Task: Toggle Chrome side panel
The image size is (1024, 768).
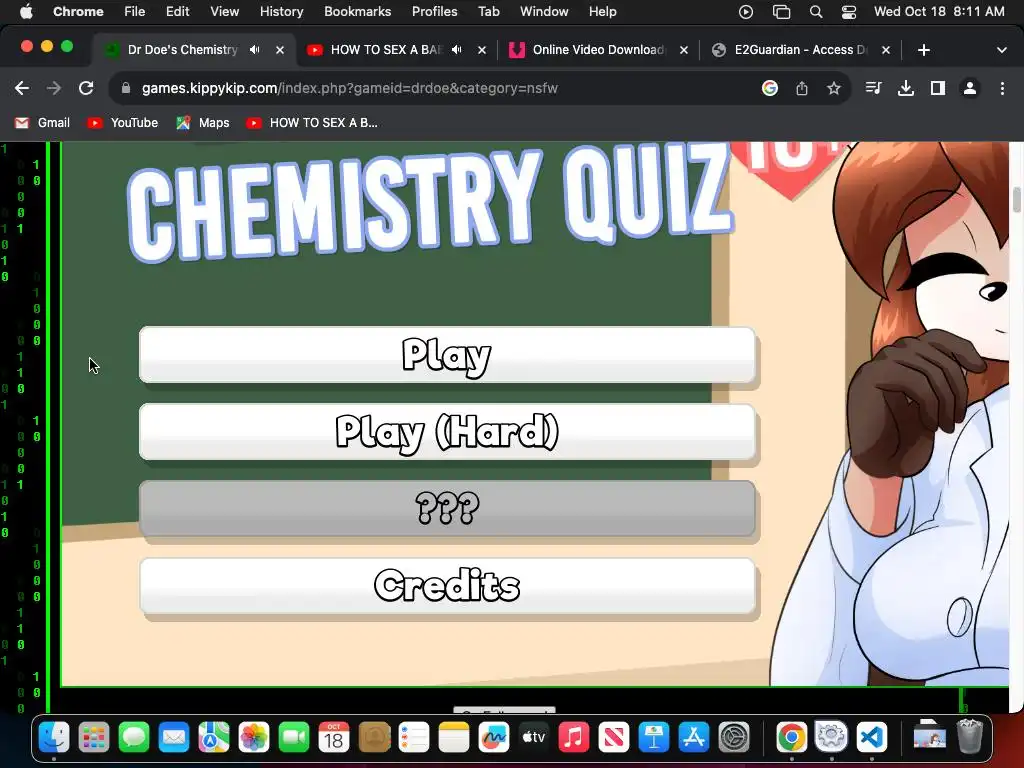Action: click(938, 88)
